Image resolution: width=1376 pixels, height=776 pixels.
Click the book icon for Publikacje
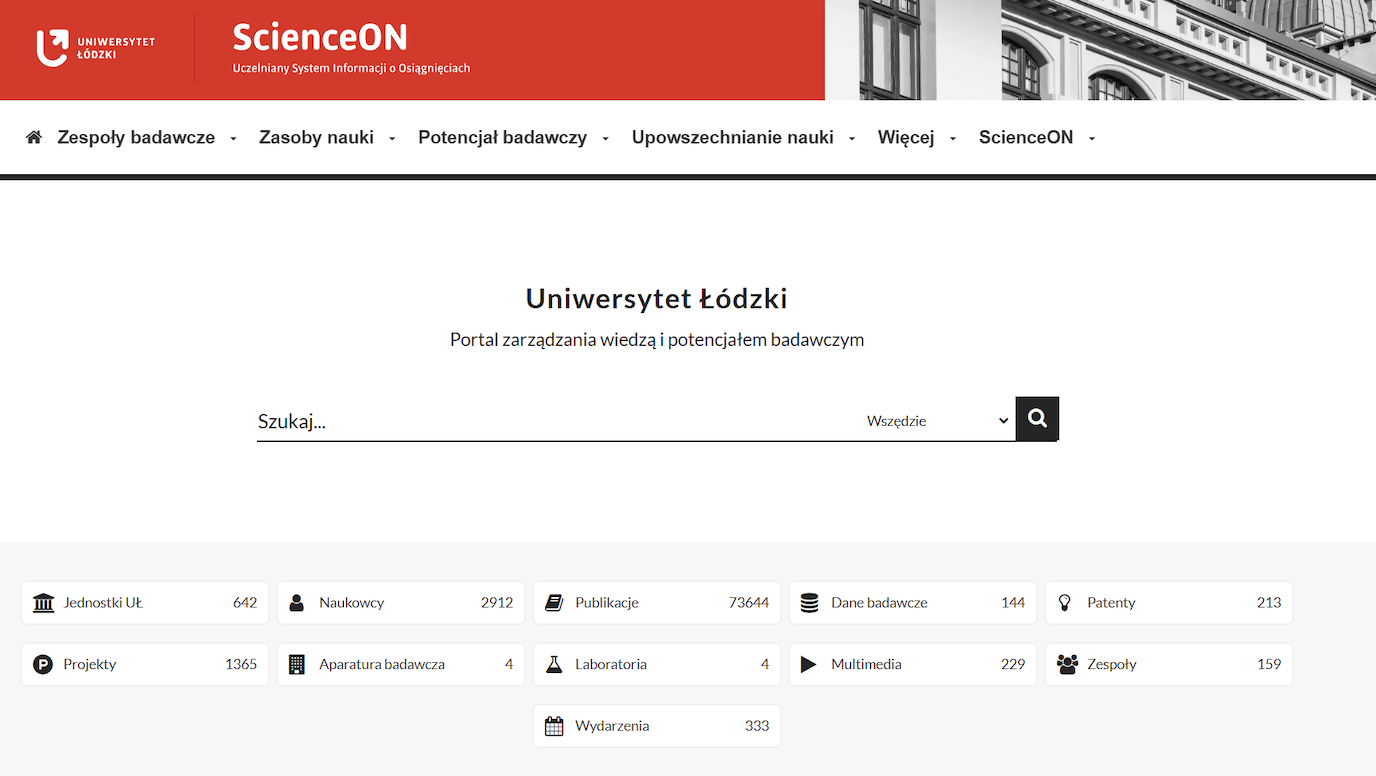coord(554,603)
